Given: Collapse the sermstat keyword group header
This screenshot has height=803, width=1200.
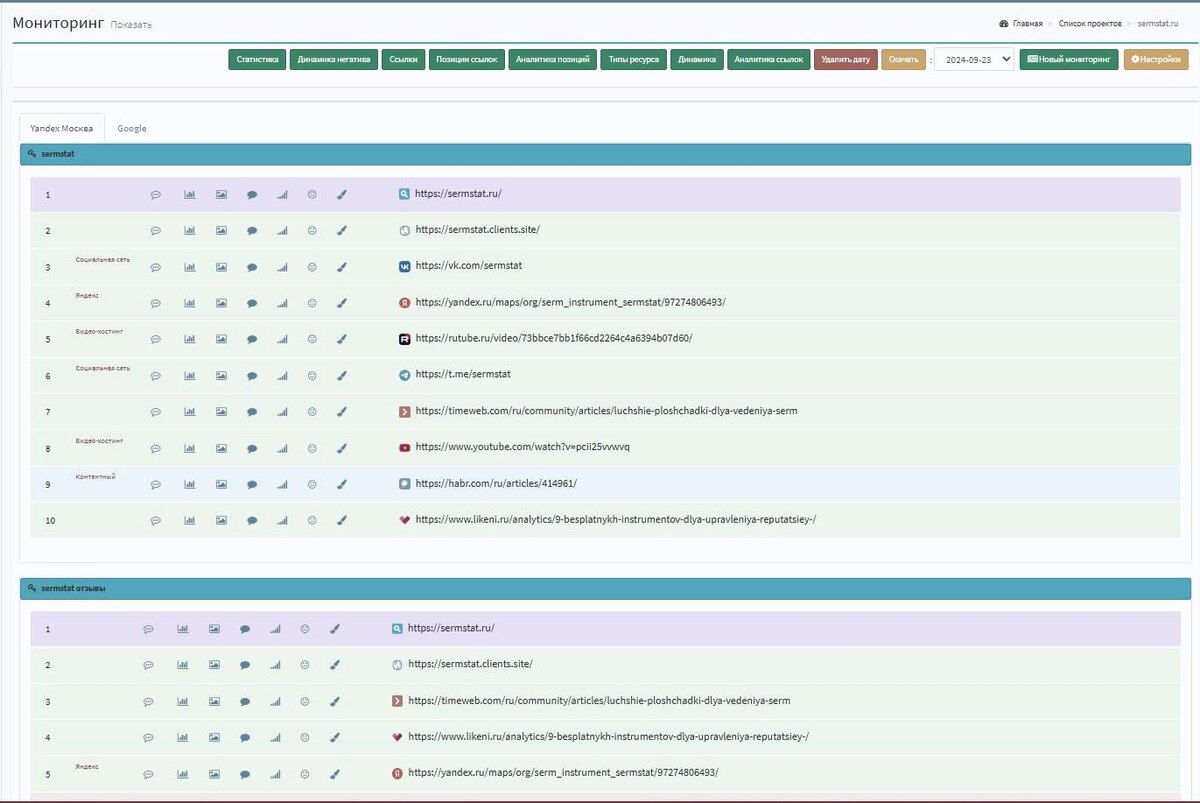Looking at the screenshot, I should [x=605, y=154].
